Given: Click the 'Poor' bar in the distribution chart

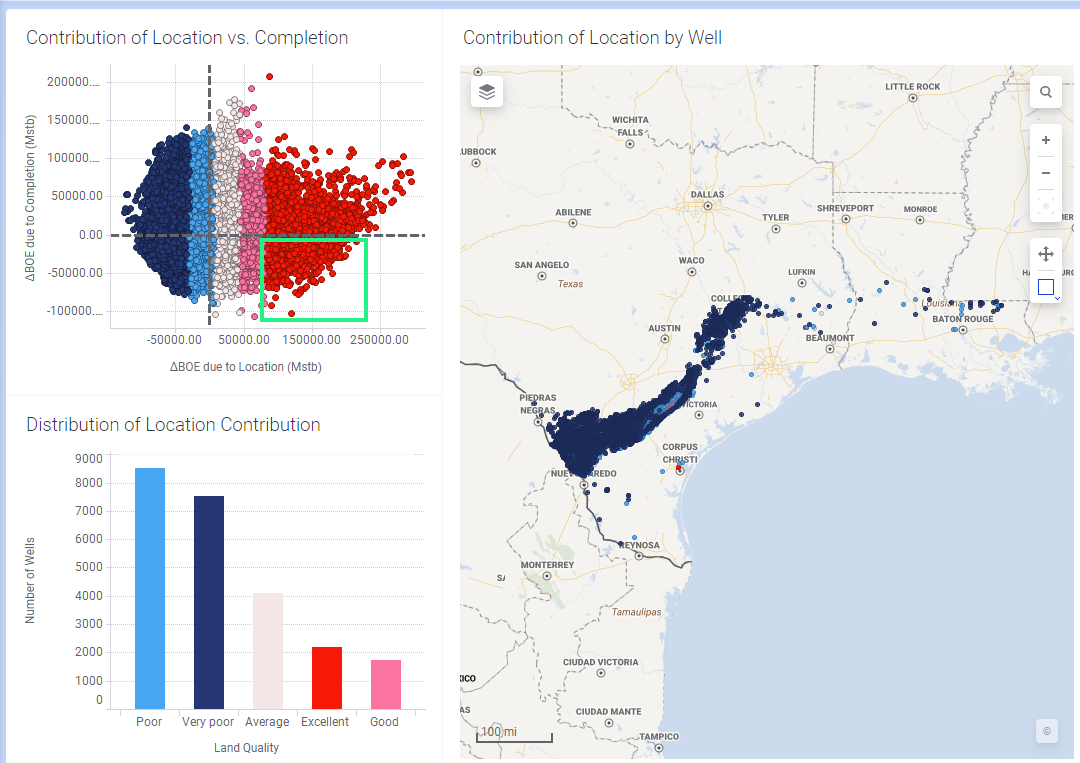Looking at the screenshot, I should pos(148,580).
